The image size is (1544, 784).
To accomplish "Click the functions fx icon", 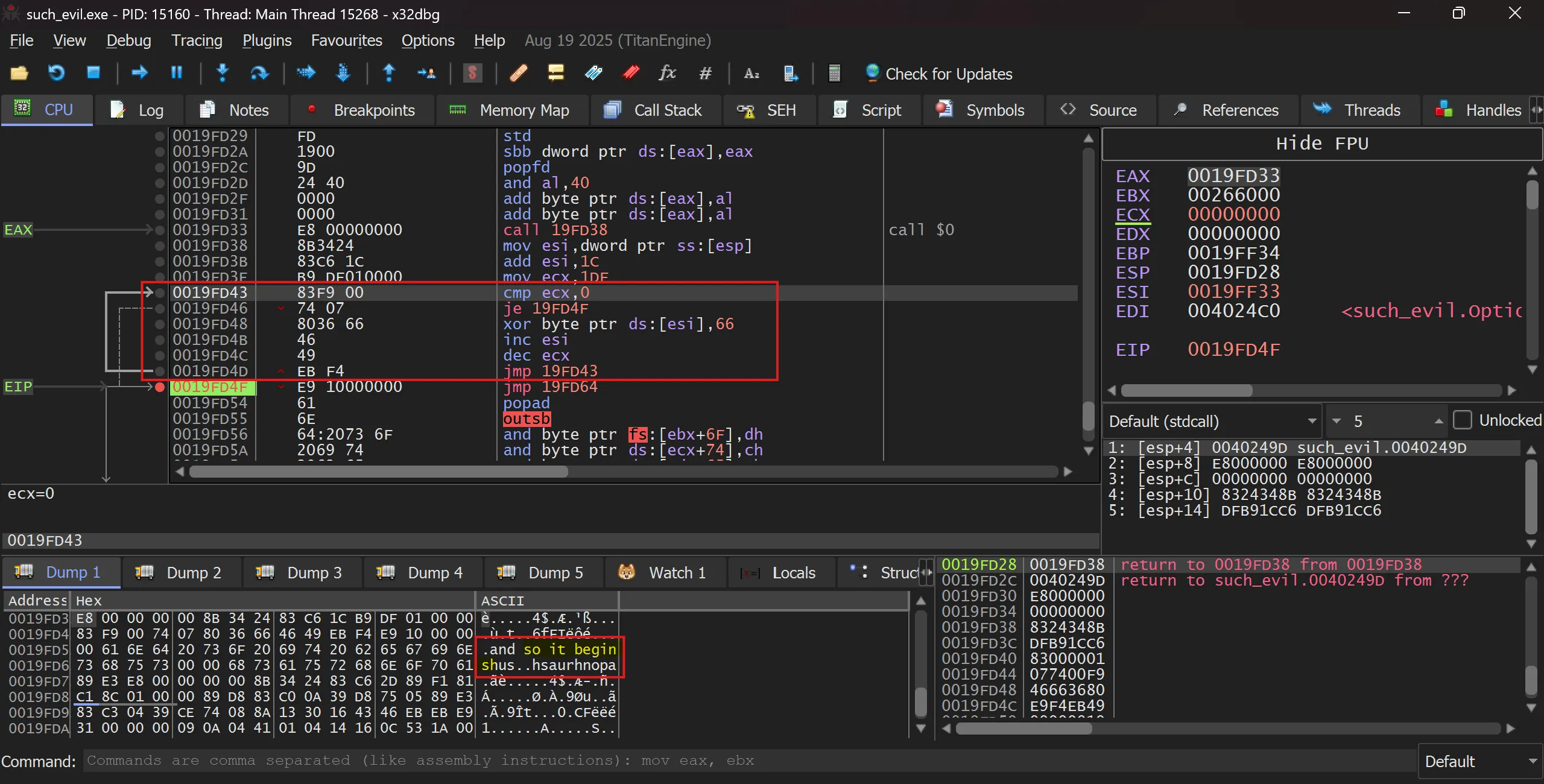I will [x=667, y=73].
